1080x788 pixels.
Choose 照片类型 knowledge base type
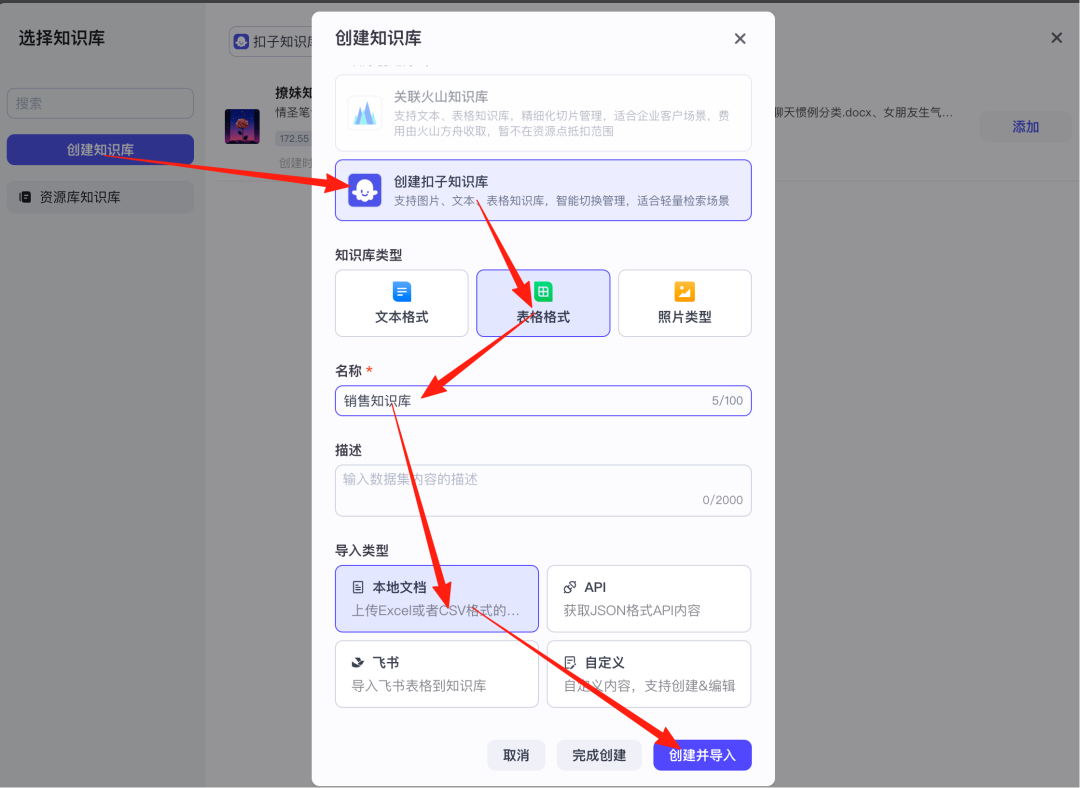685,303
